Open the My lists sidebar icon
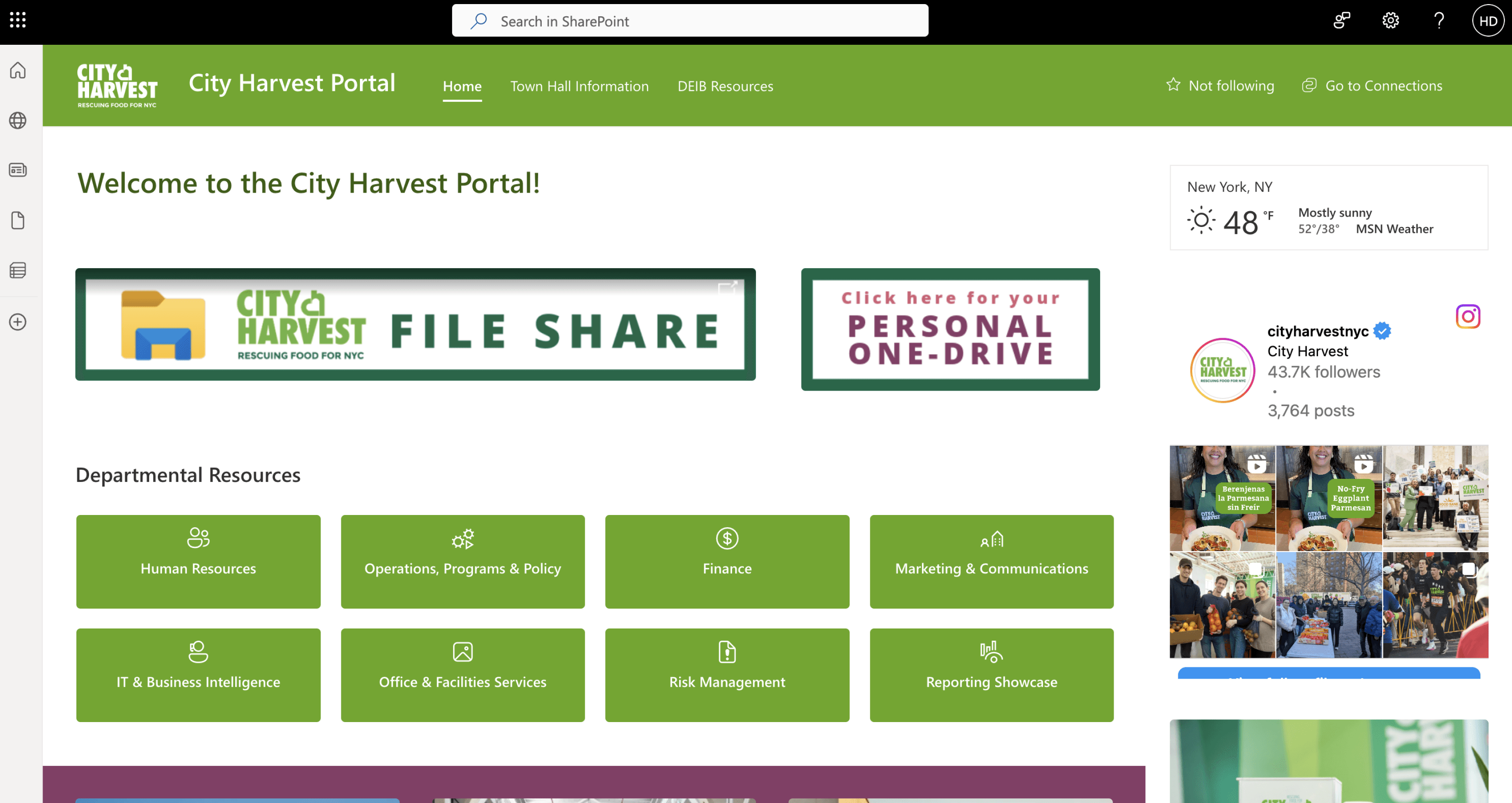 (x=18, y=270)
